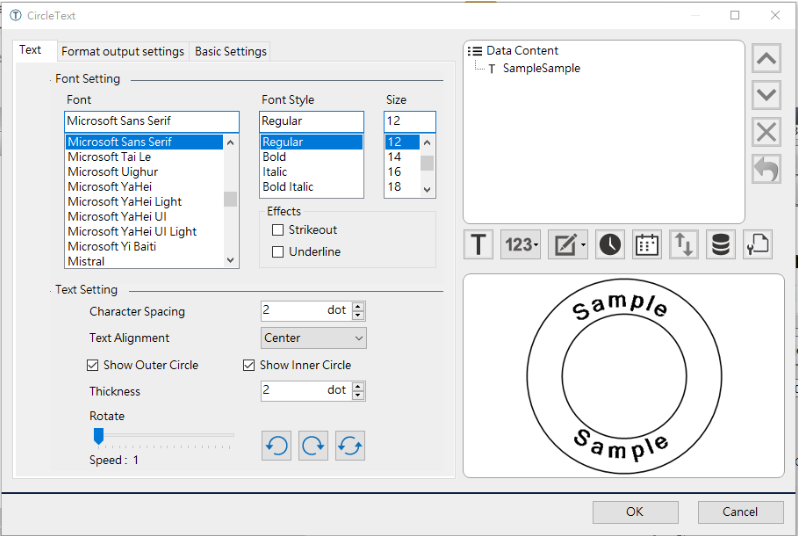Increase Thickness with up arrow

358,387
